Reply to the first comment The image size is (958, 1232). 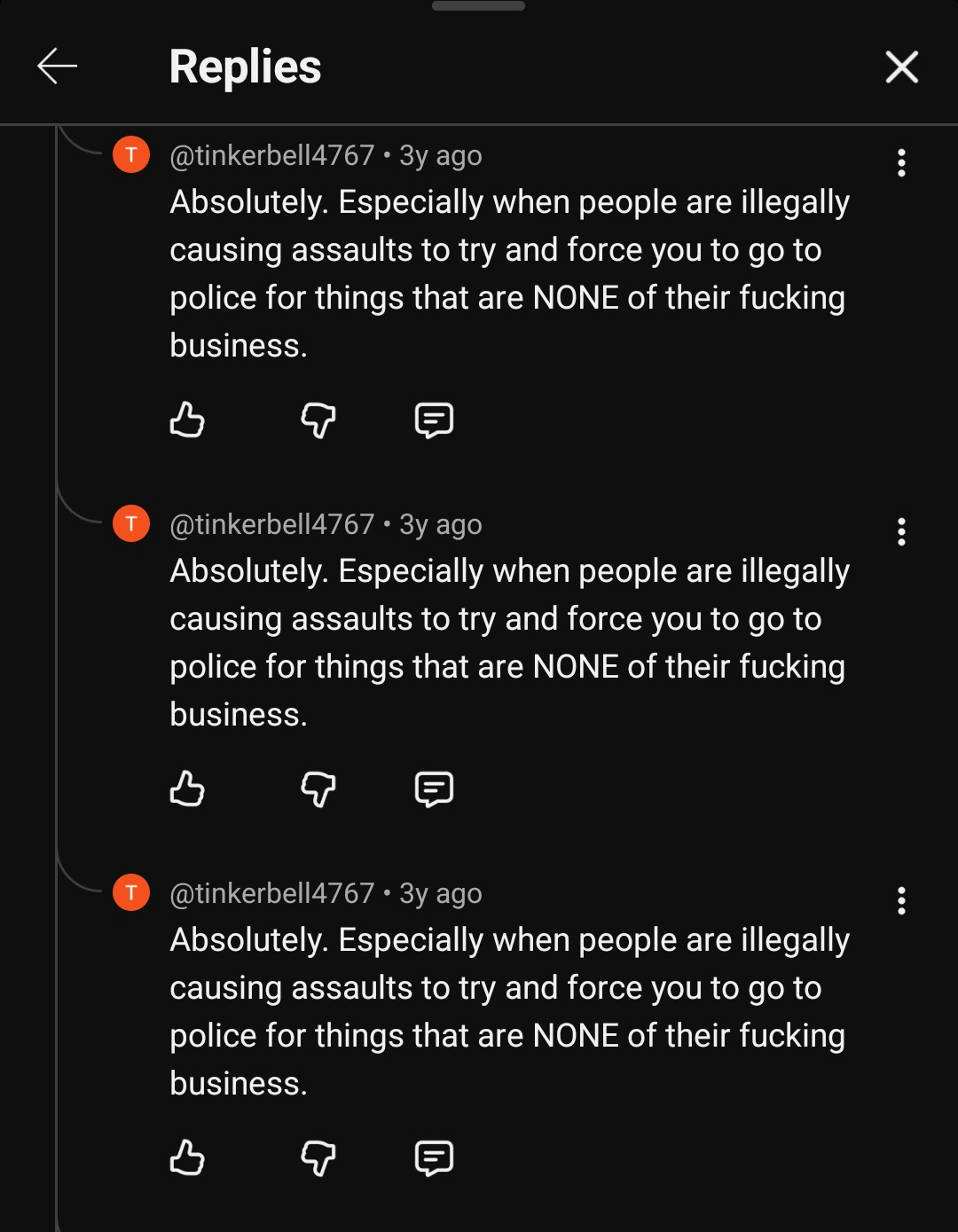pyautogui.click(x=434, y=420)
